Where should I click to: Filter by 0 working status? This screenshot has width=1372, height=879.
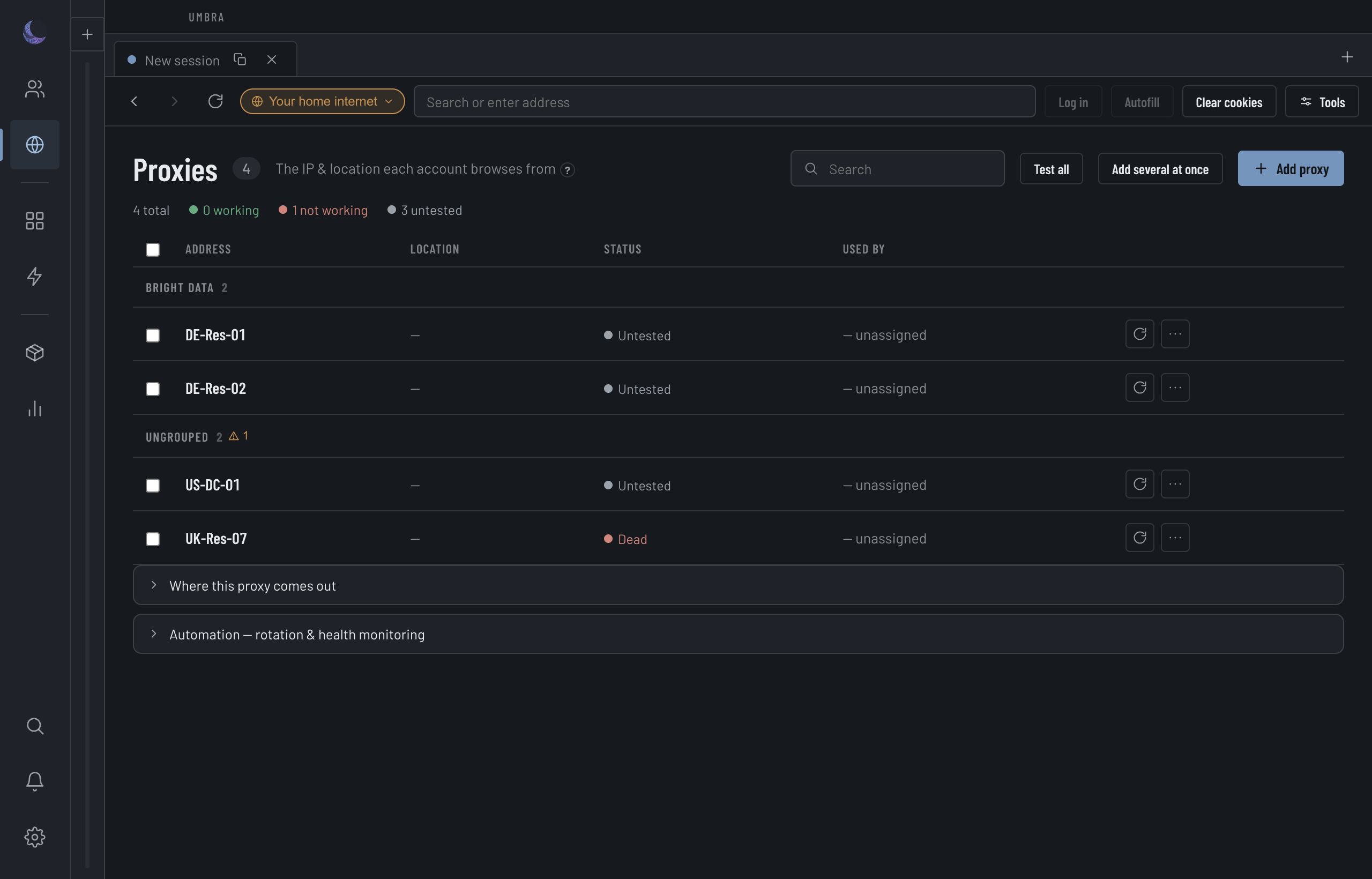point(223,210)
